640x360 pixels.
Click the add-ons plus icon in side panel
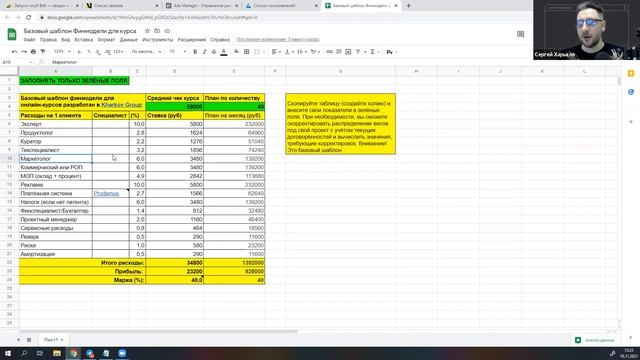(631, 122)
